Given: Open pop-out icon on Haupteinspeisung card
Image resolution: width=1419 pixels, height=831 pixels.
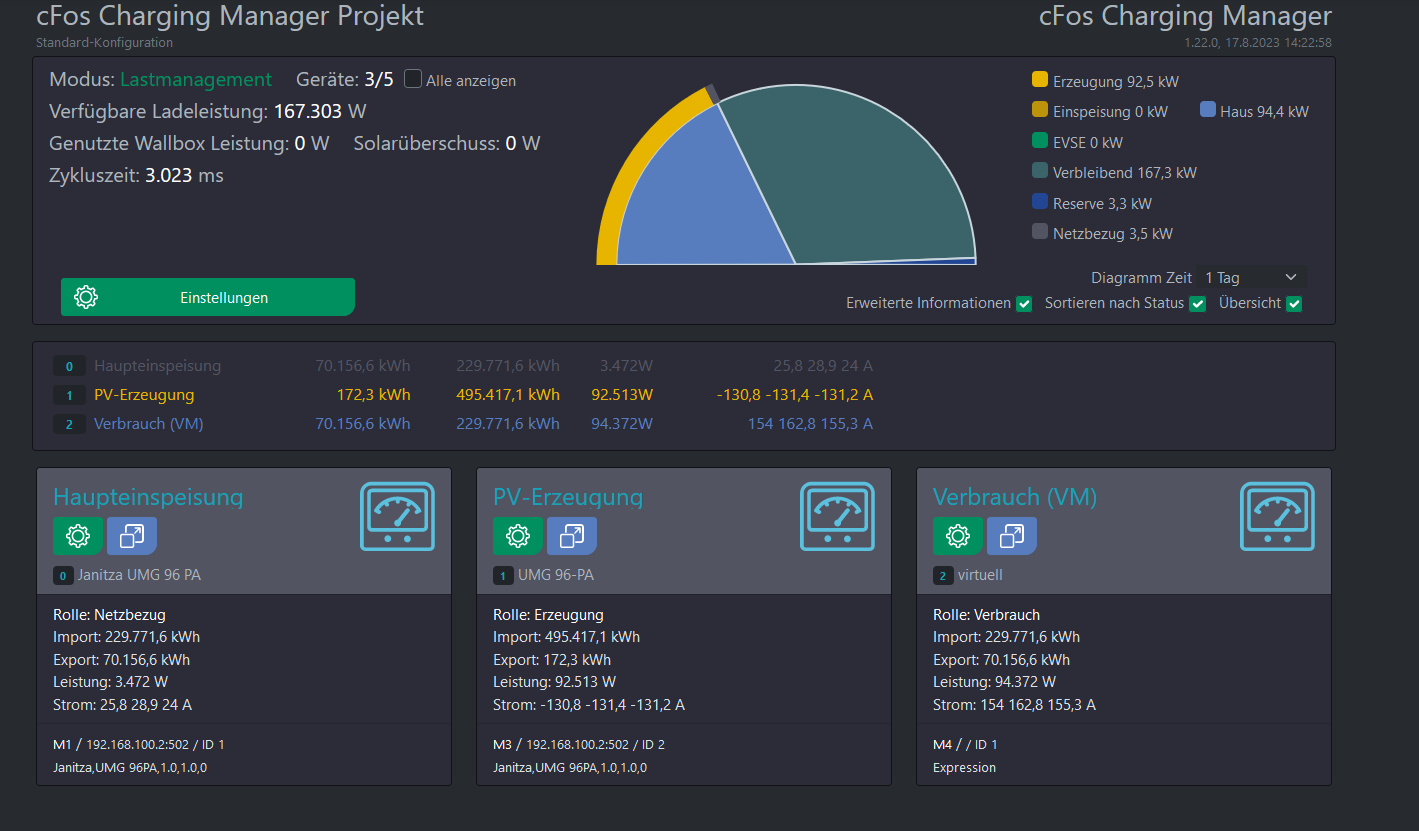Looking at the screenshot, I should coord(132,536).
